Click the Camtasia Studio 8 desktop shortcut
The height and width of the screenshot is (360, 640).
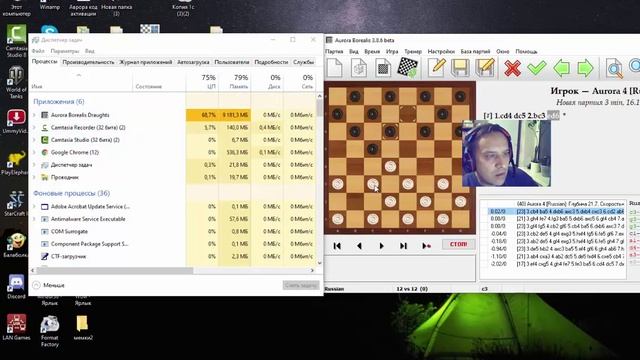(x=16, y=41)
